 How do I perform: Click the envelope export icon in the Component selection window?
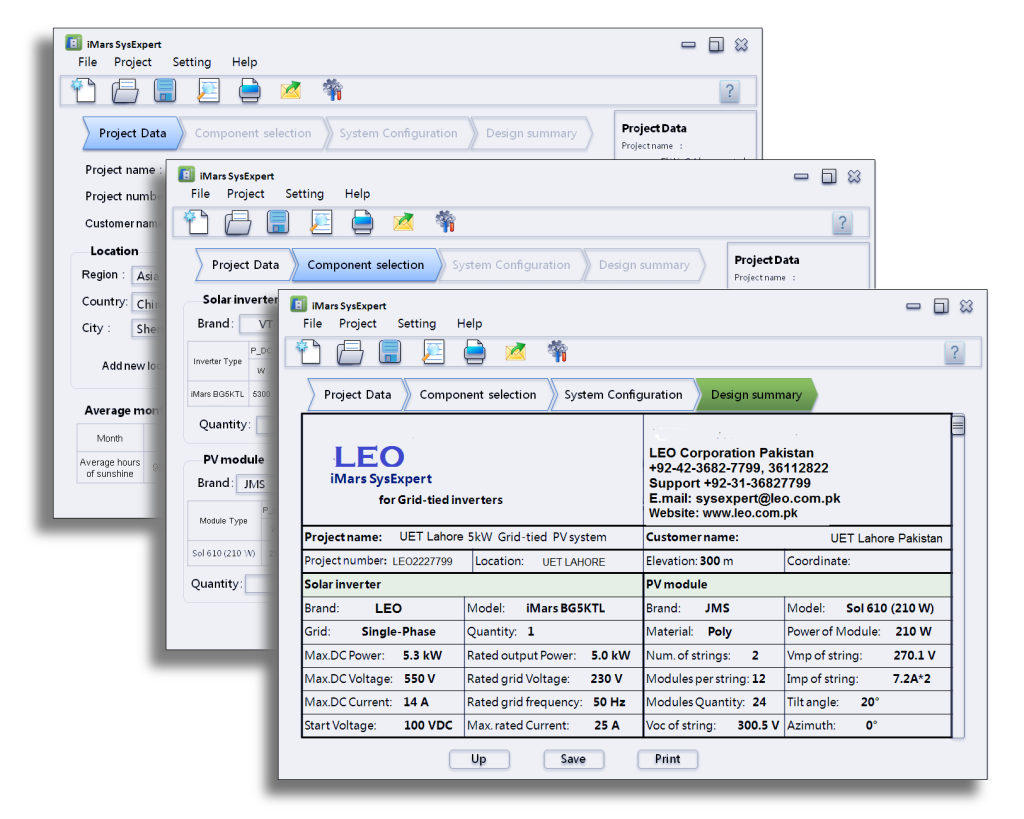(x=404, y=222)
